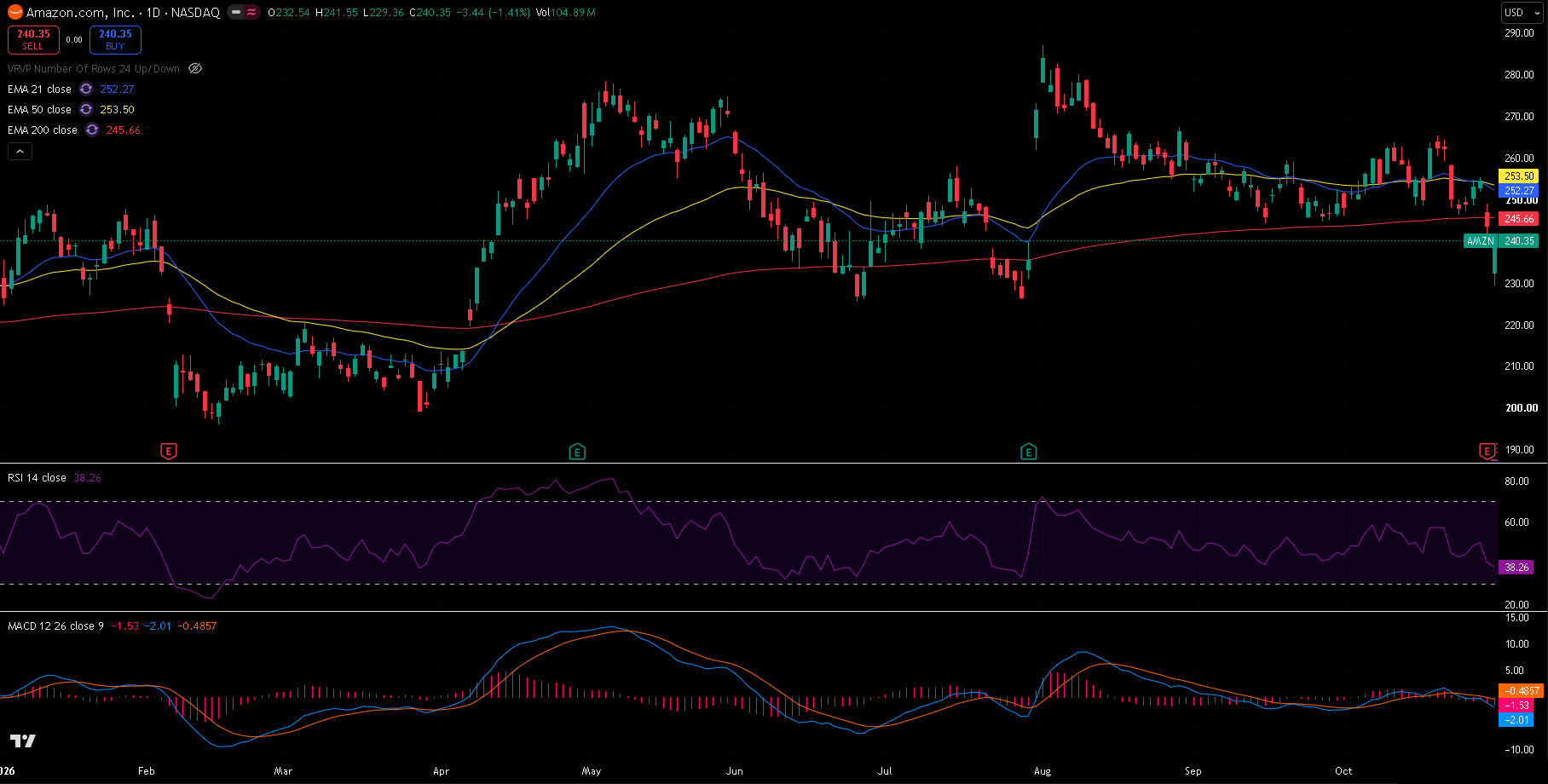This screenshot has height=784, width=1548.
Task: Click the -3.44 (-1.41%) price change text
Action: [x=493, y=13]
